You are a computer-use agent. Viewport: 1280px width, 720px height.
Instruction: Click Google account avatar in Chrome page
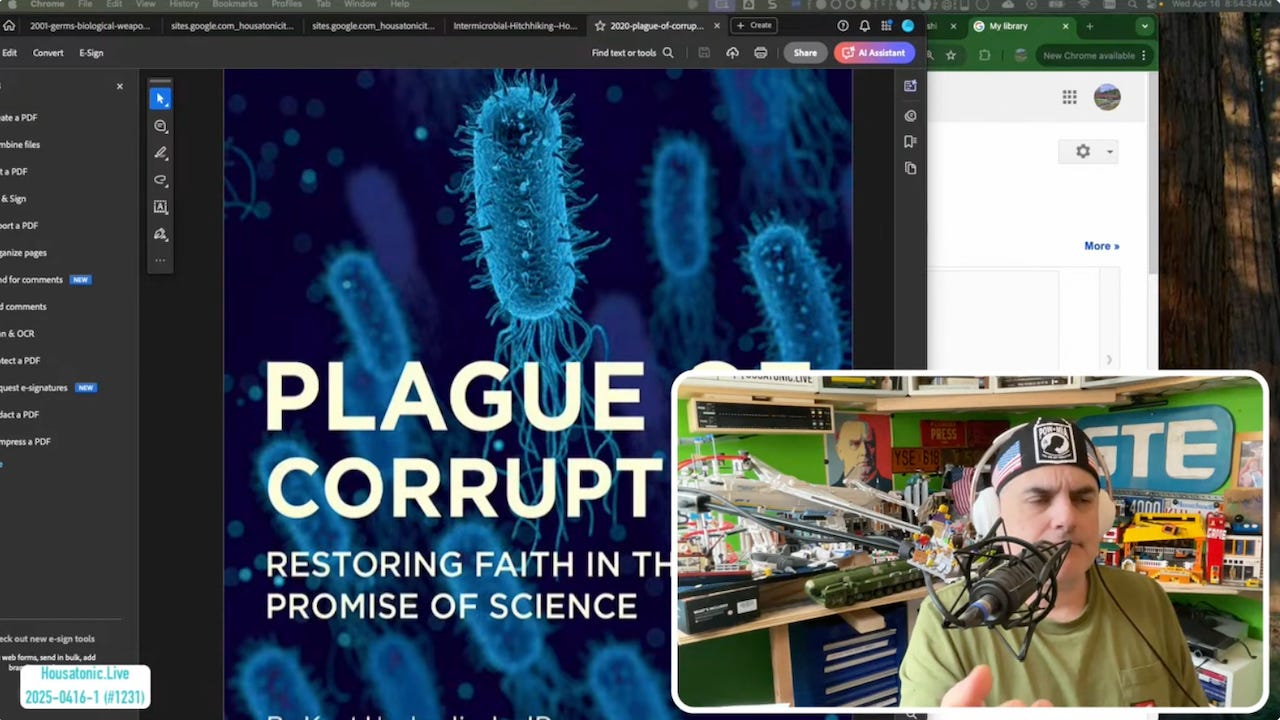point(1107,97)
